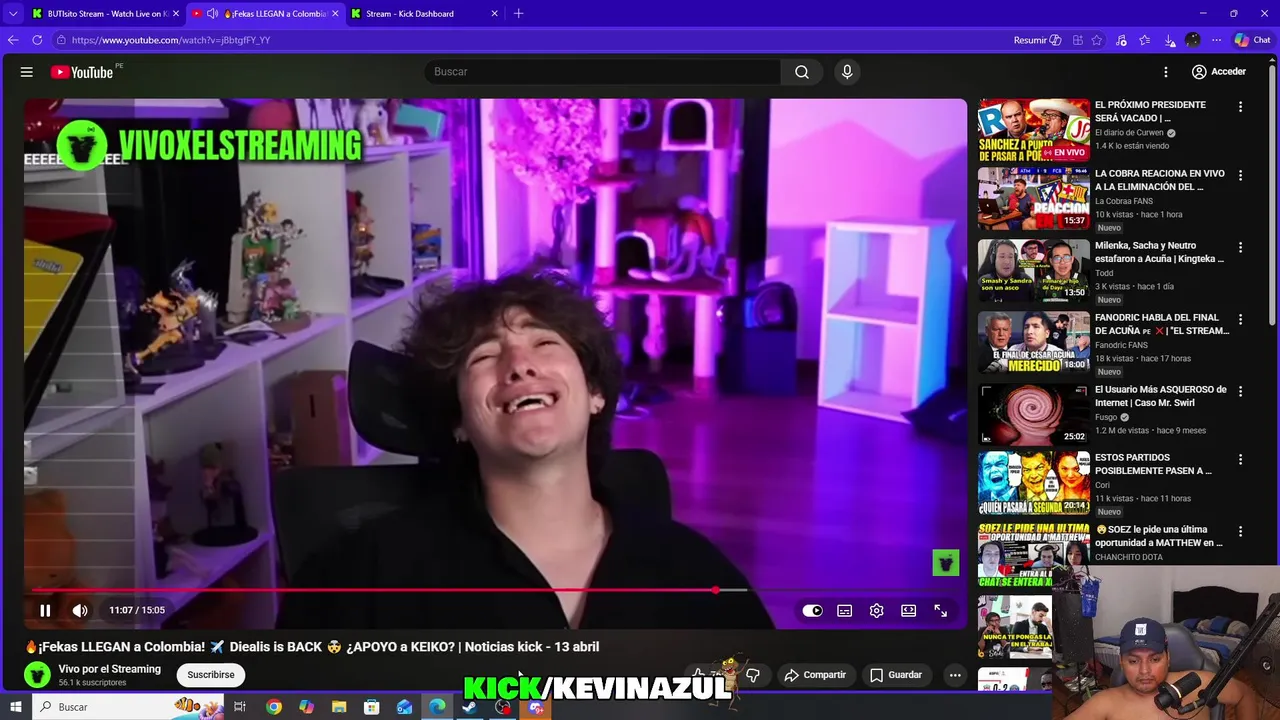
Task: Click the search magnifier button
Action: (802, 72)
